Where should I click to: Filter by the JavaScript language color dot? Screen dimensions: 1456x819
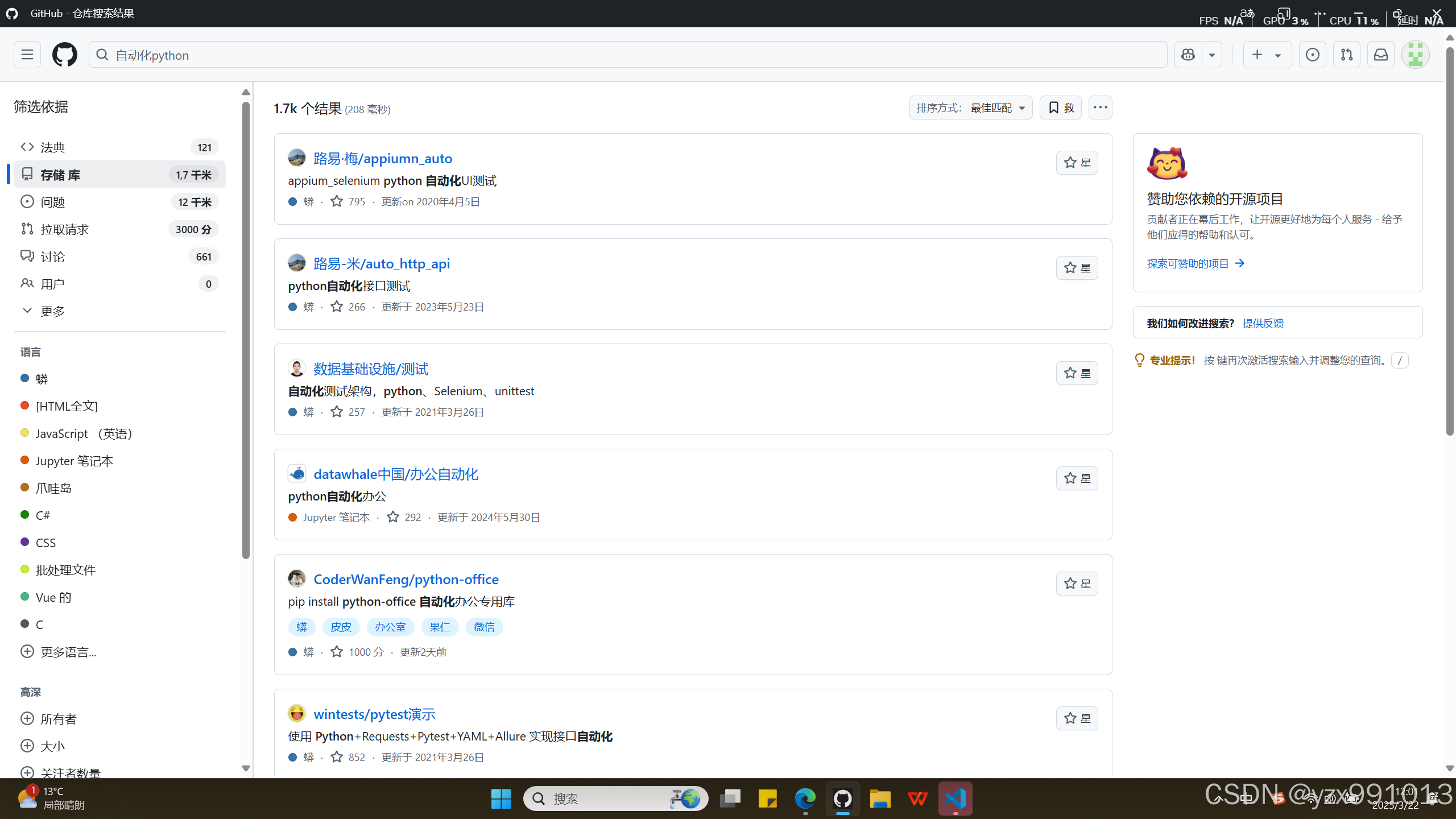(25, 433)
